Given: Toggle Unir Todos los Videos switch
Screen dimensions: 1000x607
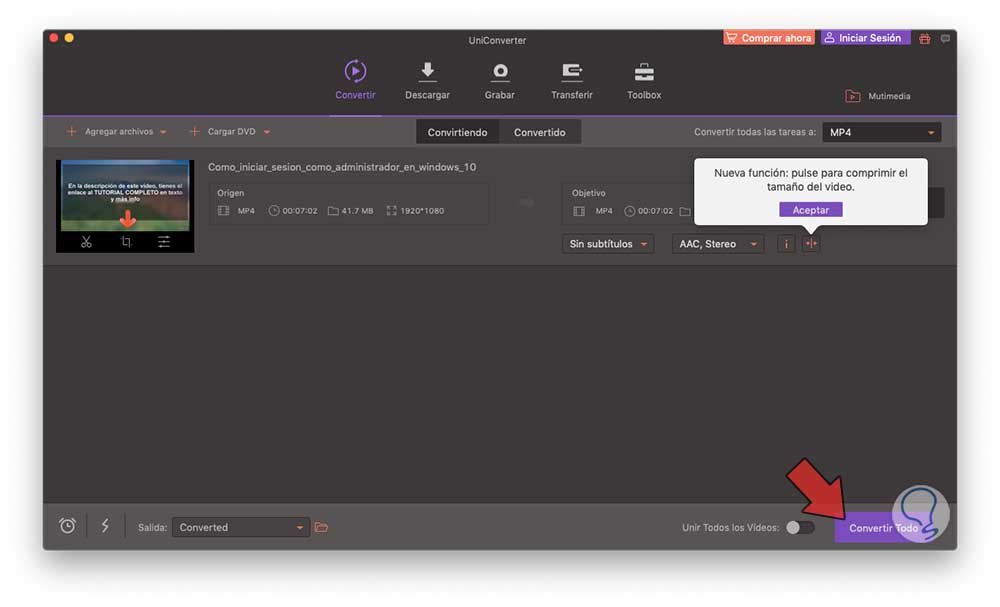Looking at the screenshot, I should (x=800, y=527).
